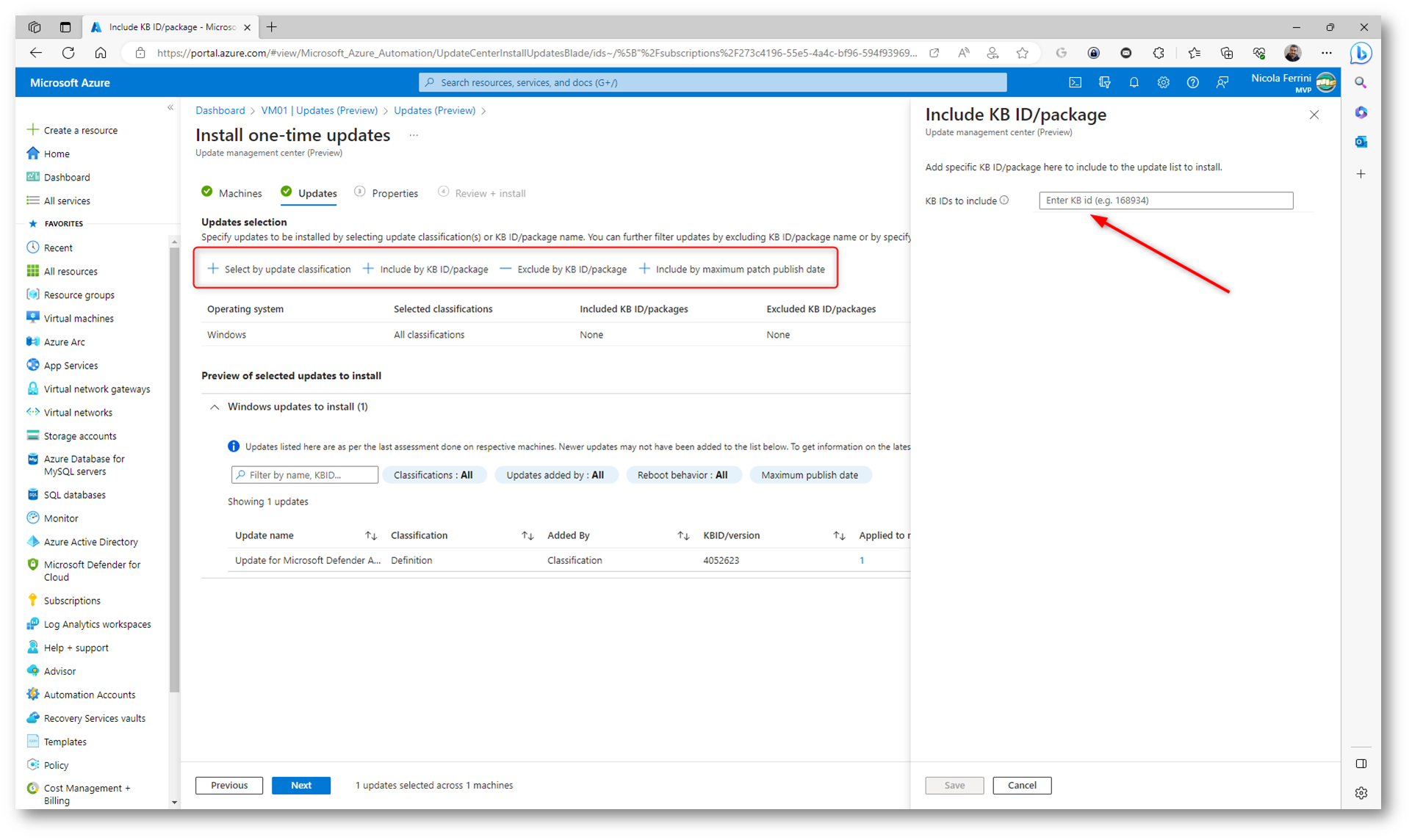The width and height of the screenshot is (1412, 840).
Task: Refresh the browser page
Action: [68, 53]
